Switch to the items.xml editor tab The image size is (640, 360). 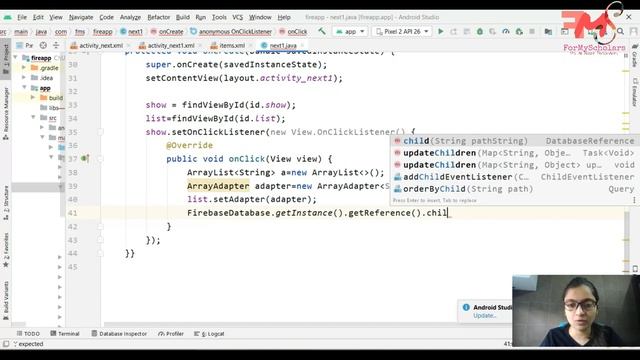pyautogui.click(x=231, y=45)
